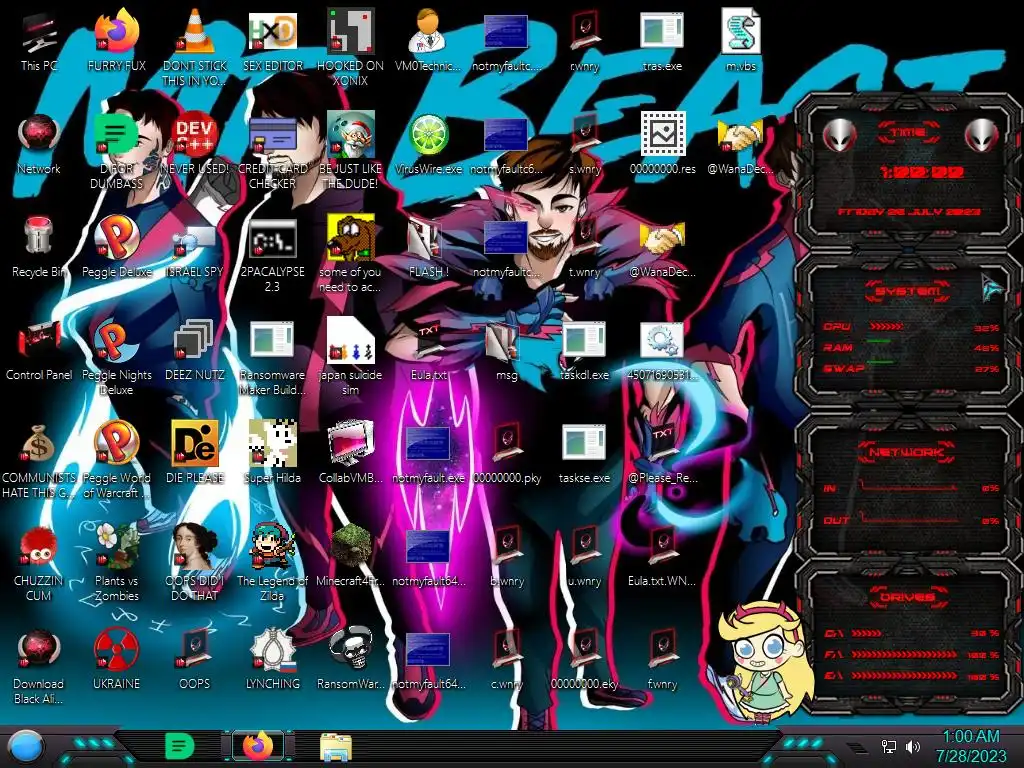Screen dimensions: 1024x768
Task: Open the Eula.txt file
Action: [x=428, y=349]
